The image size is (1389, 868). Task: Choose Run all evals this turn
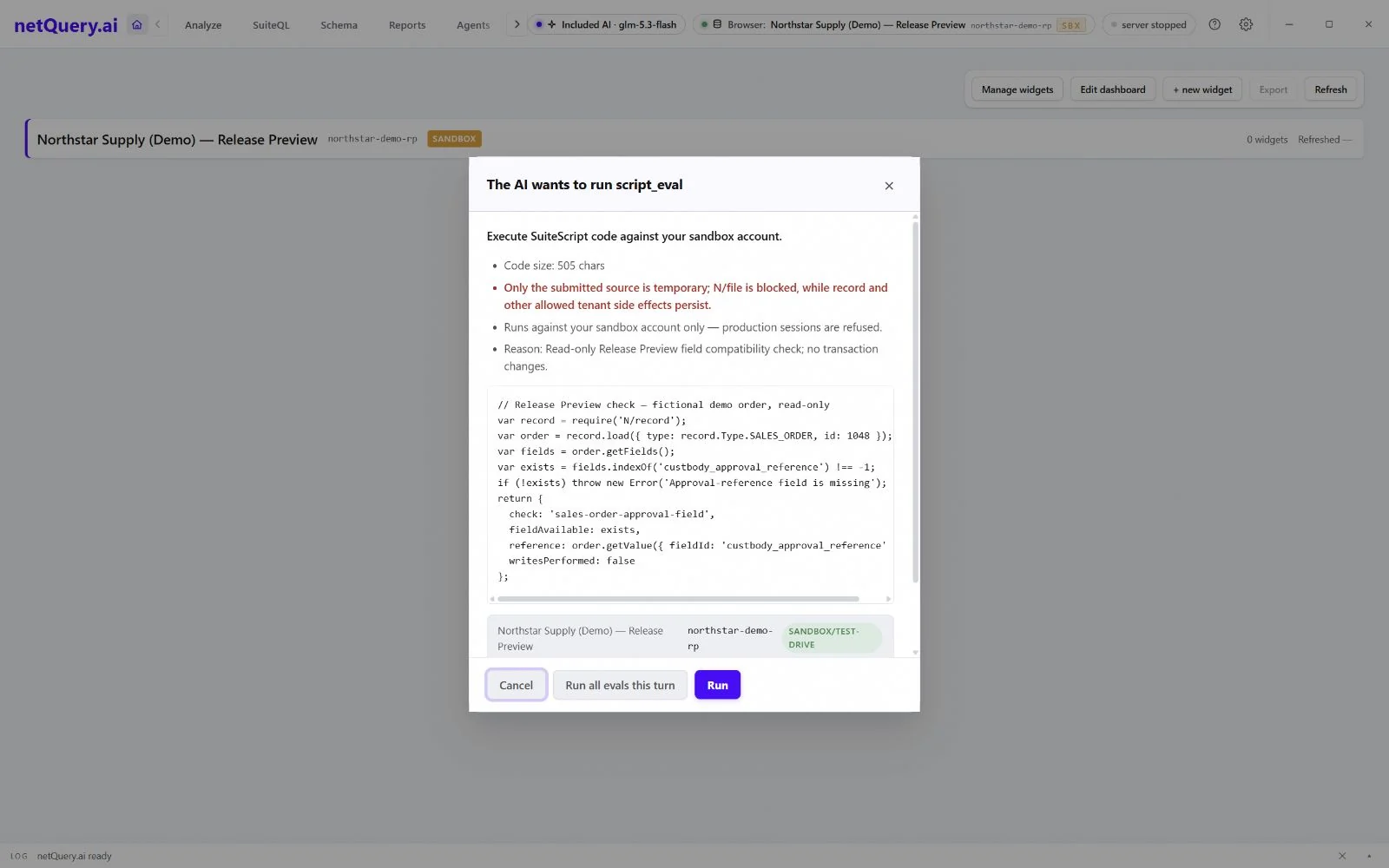[620, 685]
